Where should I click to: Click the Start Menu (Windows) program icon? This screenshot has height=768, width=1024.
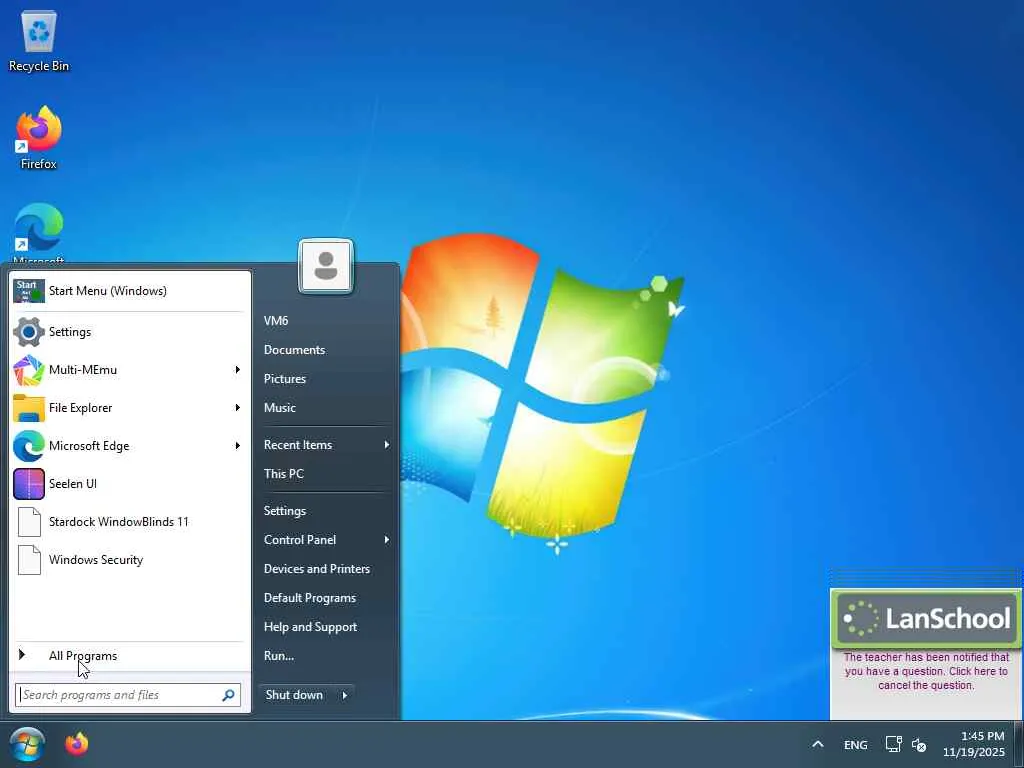[29, 291]
